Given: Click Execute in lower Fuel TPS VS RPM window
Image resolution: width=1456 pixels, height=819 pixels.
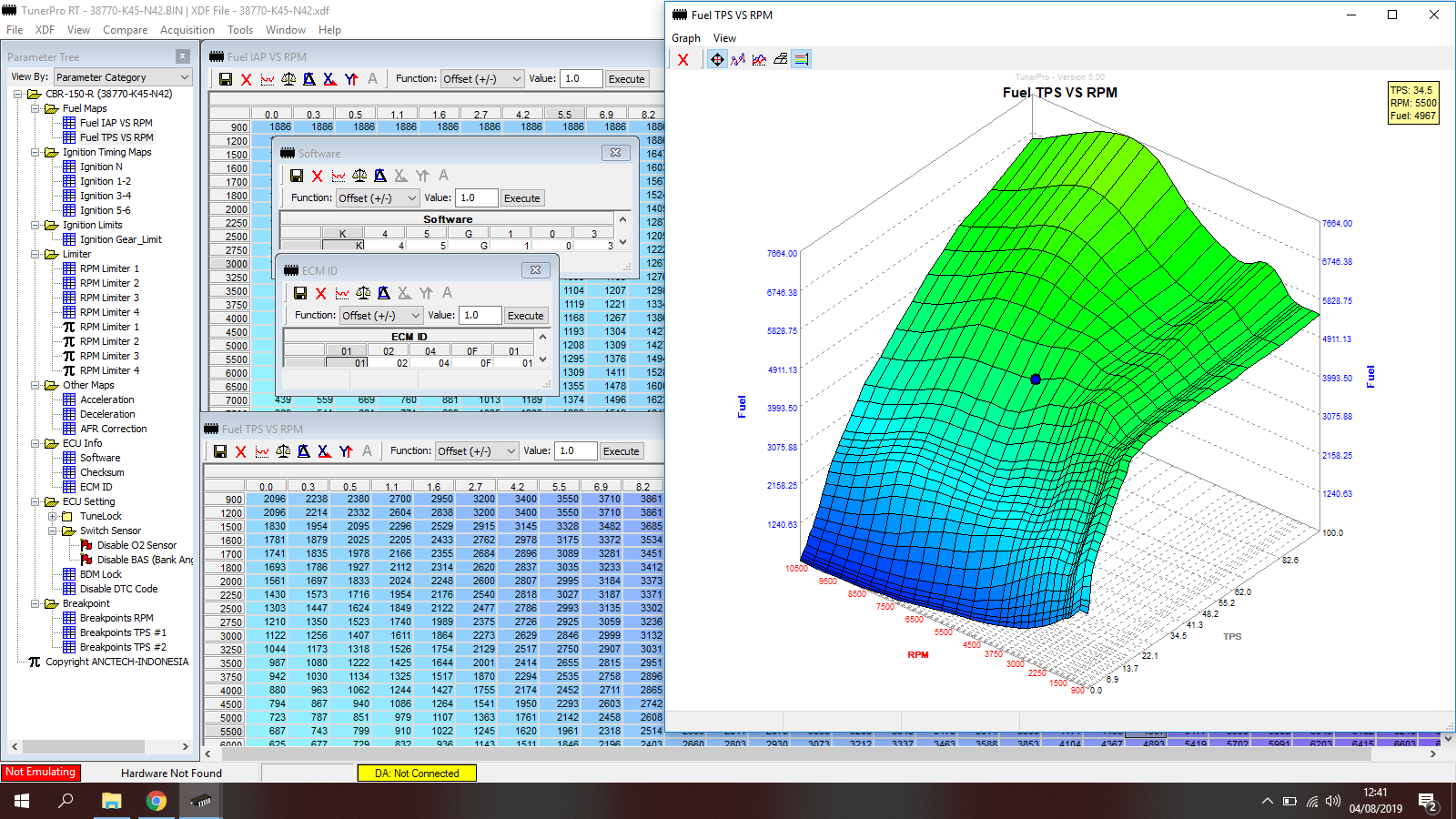Looking at the screenshot, I should click(x=621, y=451).
